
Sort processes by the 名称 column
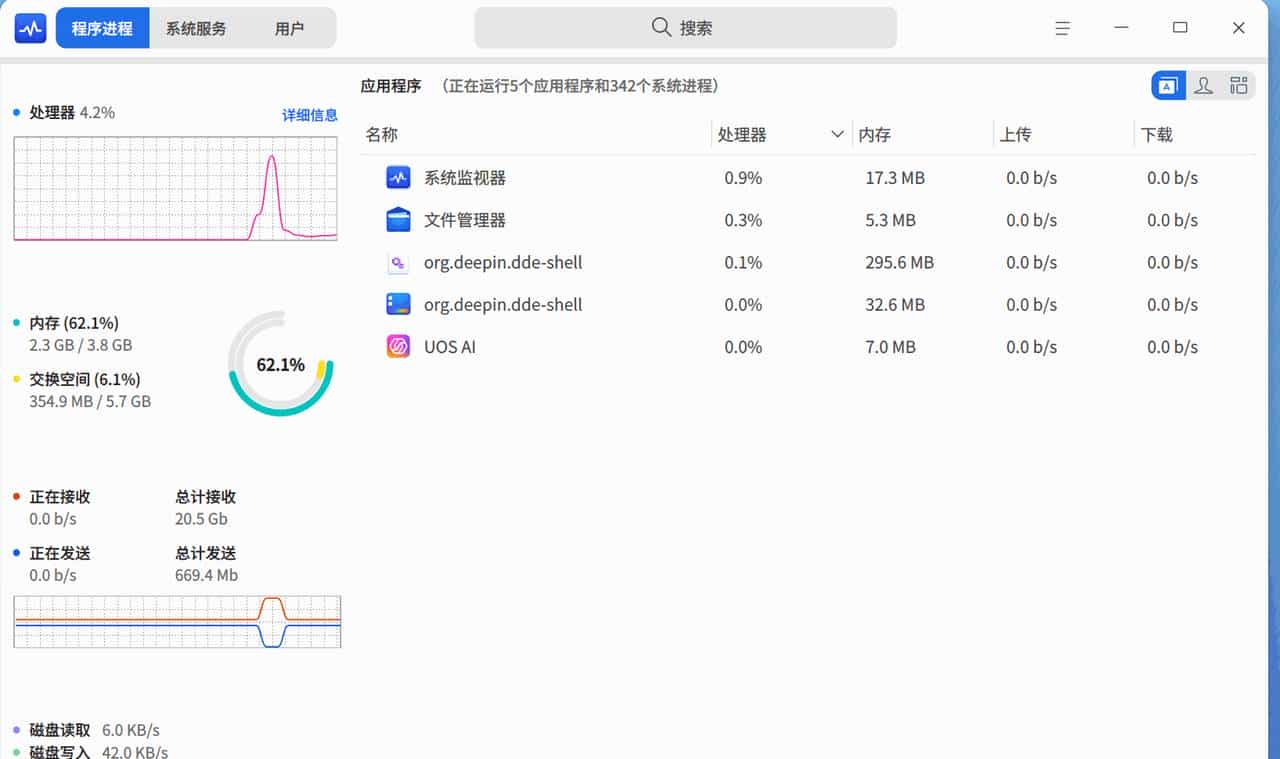click(381, 134)
